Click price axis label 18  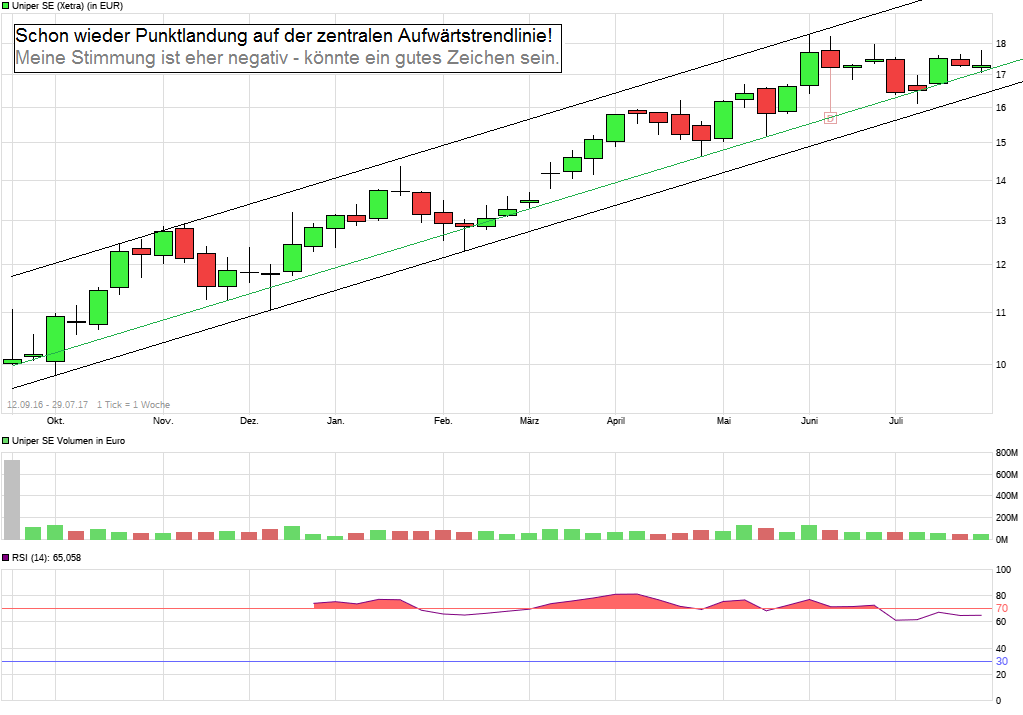[1001, 44]
